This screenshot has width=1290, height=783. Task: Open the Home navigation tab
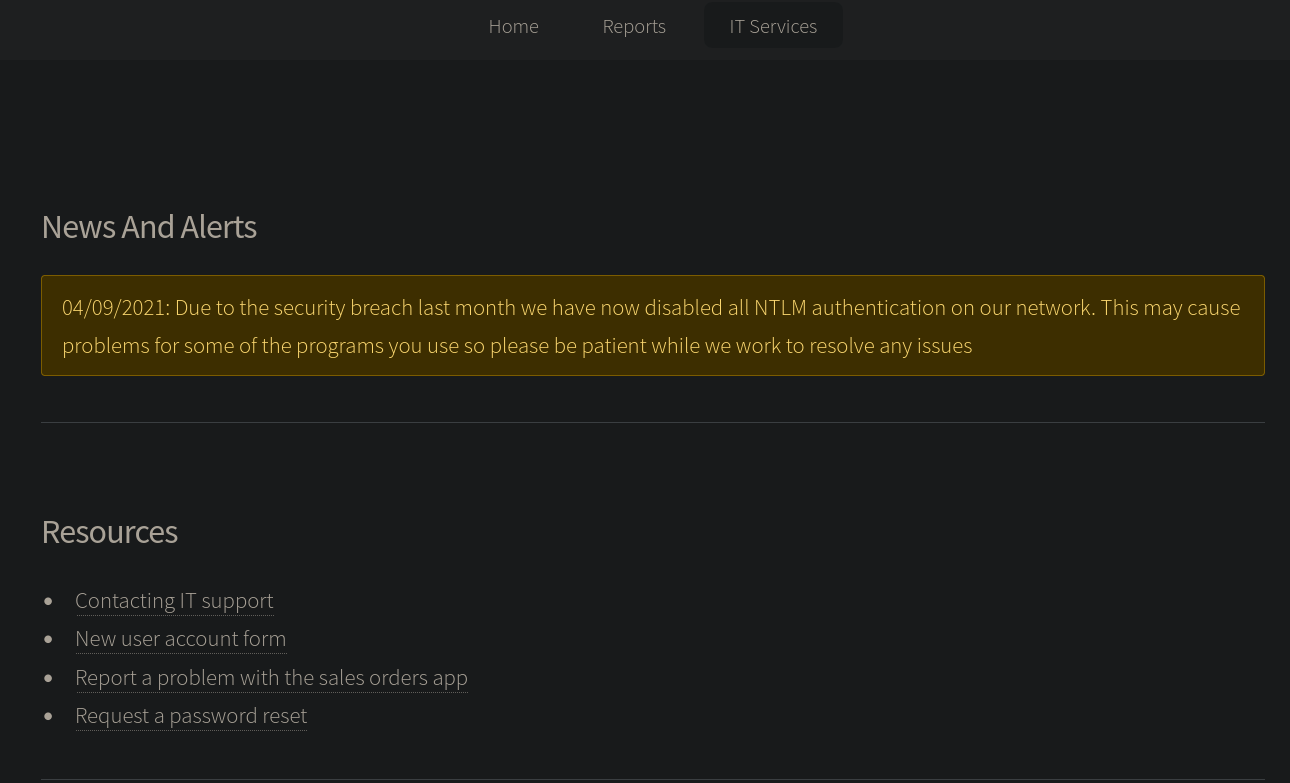point(513,26)
